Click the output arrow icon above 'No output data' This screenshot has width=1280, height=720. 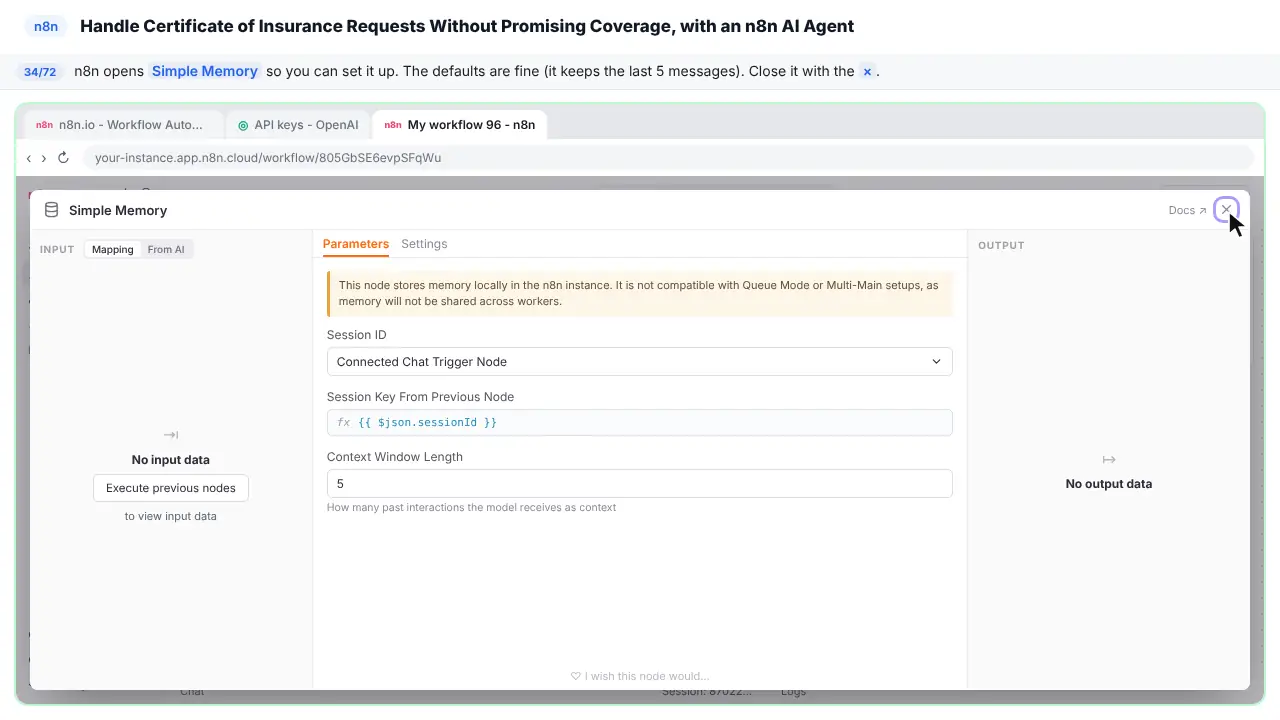point(1109,459)
